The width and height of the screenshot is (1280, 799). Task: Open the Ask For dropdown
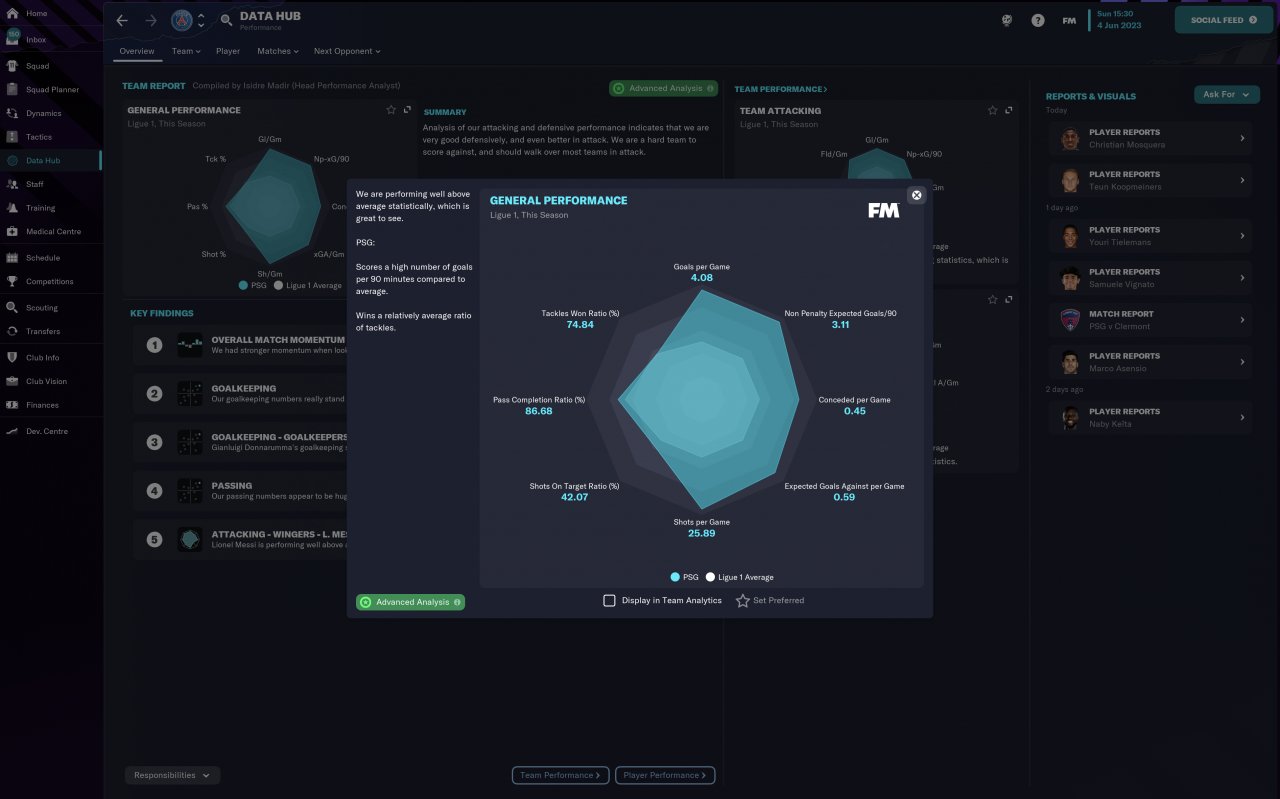1226,94
